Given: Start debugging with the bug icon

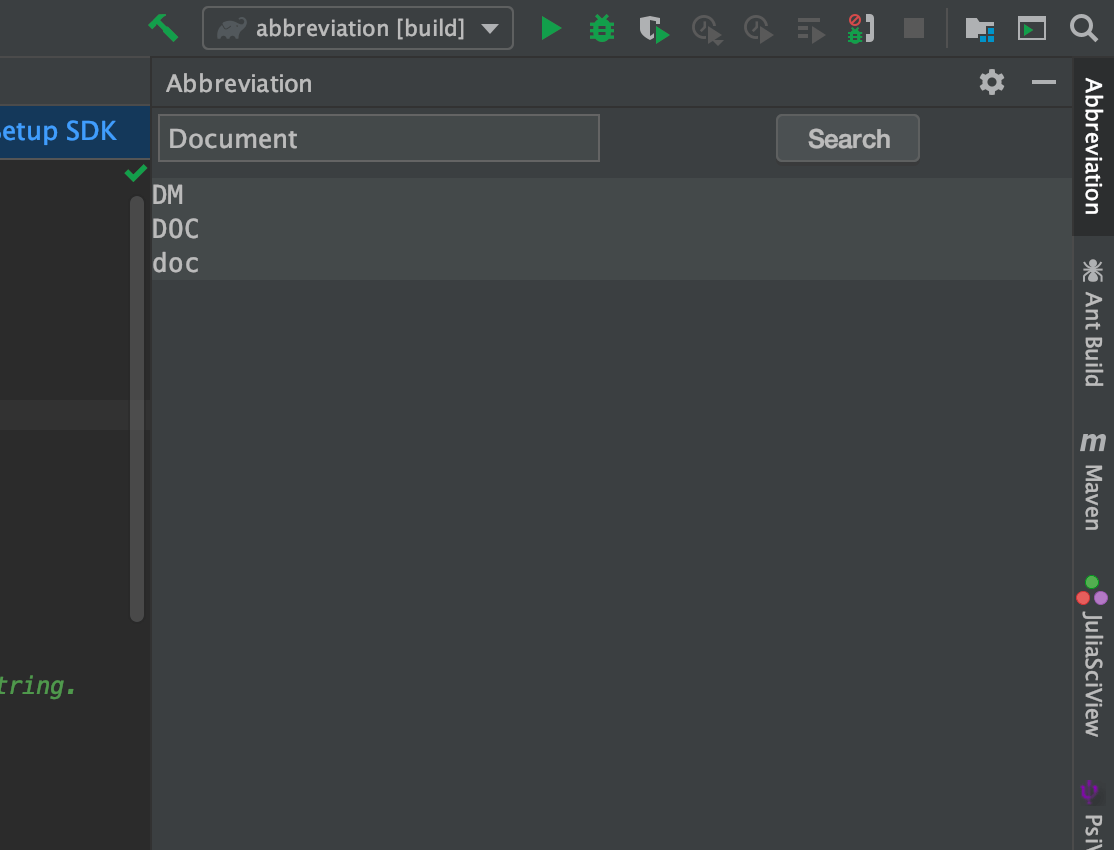Looking at the screenshot, I should (601, 28).
